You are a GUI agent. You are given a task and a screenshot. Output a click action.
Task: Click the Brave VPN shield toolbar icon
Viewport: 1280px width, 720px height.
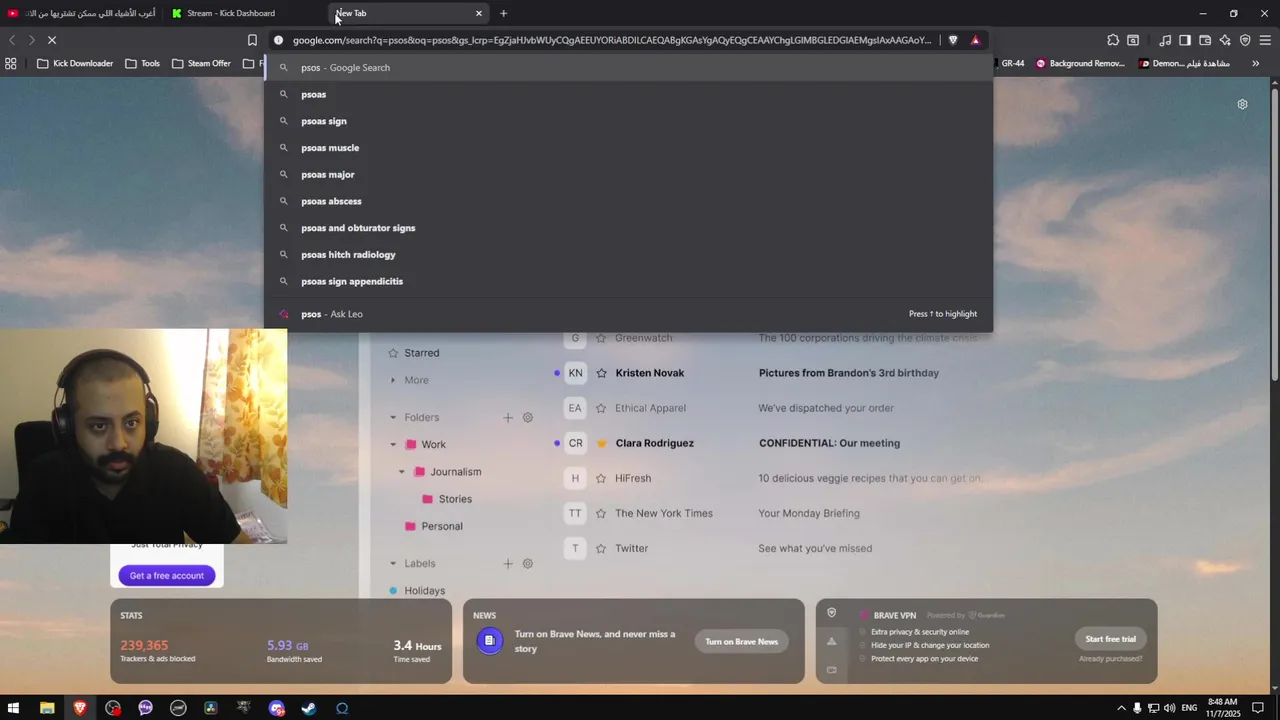tap(1245, 40)
